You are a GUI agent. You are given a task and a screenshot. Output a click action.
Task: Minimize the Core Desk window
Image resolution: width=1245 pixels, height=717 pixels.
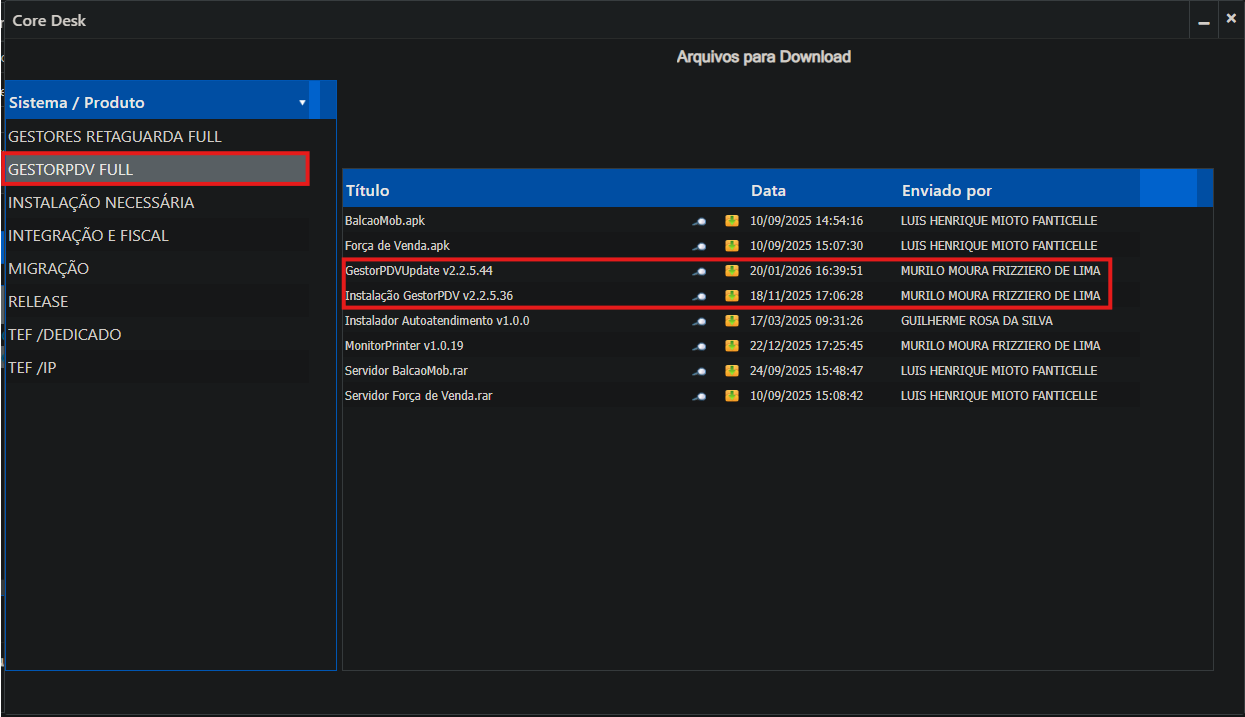pyautogui.click(x=1203, y=19)
